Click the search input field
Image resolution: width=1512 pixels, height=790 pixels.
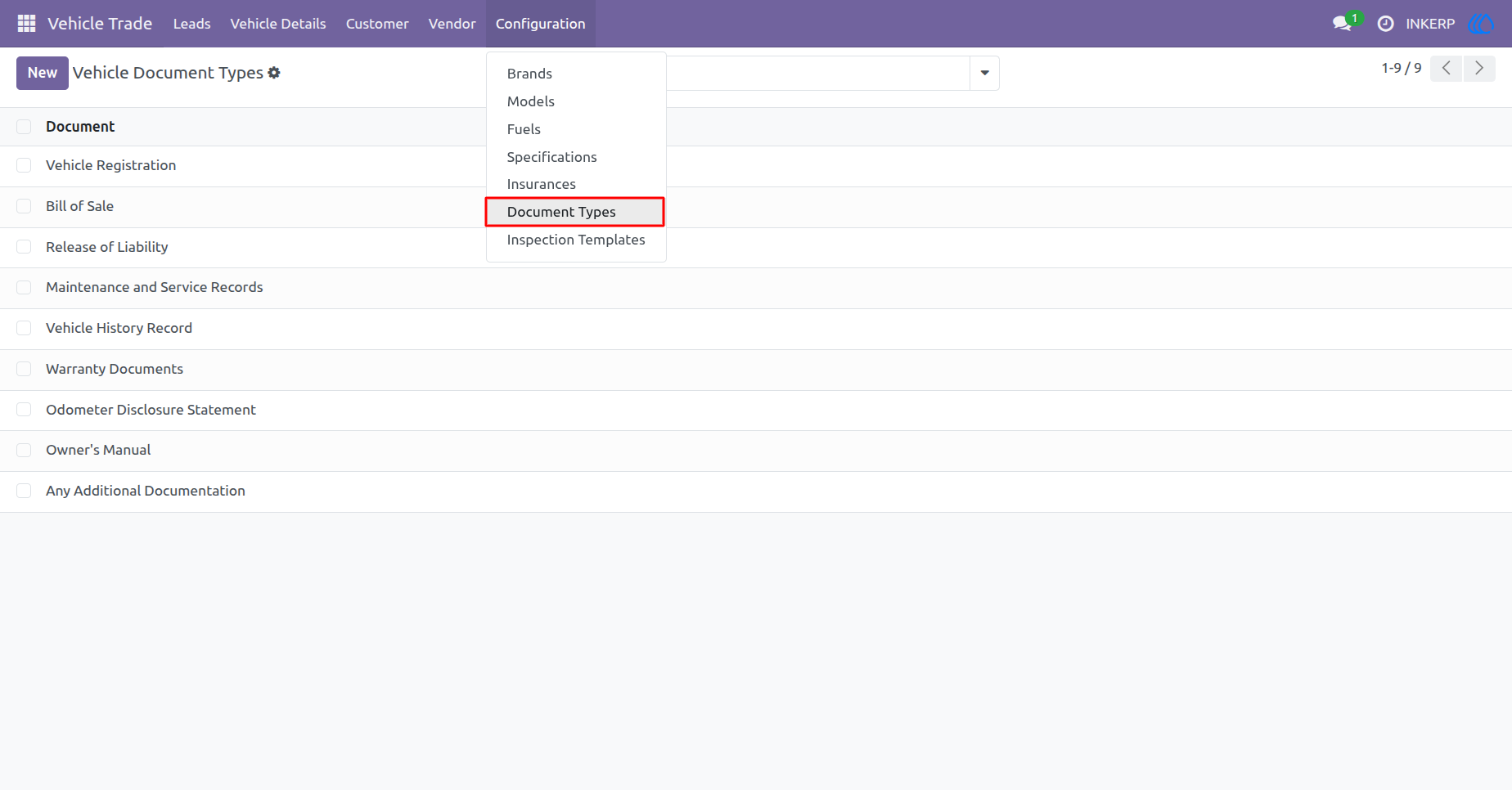[818, 73]
